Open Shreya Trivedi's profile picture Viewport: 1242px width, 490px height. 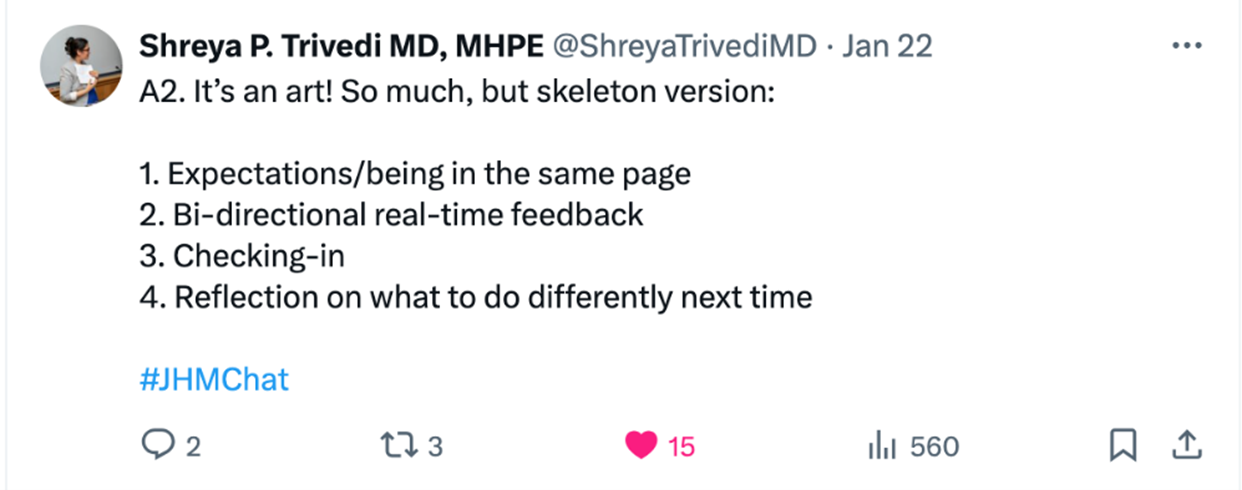82,67
